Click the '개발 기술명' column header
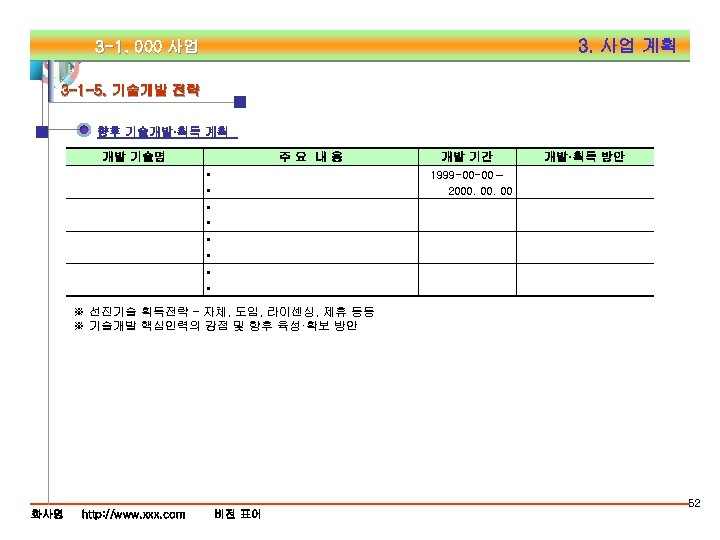 pos(134,157)
